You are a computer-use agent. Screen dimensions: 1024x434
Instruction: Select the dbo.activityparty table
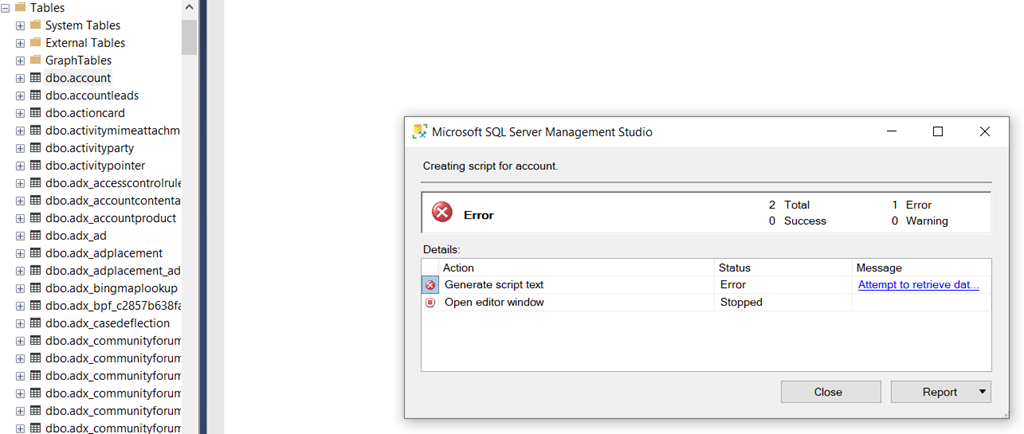(x=89, y=148)
